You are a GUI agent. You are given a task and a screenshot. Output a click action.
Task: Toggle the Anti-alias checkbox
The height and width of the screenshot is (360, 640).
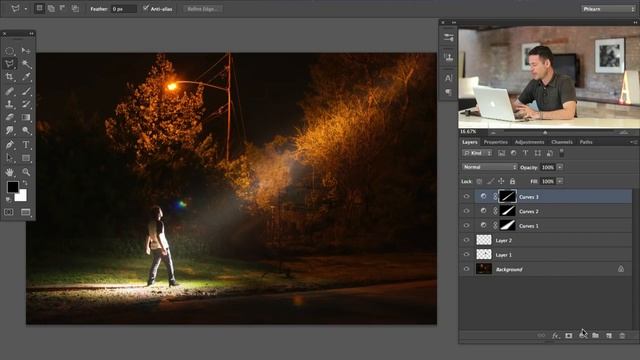coord(146,8)
